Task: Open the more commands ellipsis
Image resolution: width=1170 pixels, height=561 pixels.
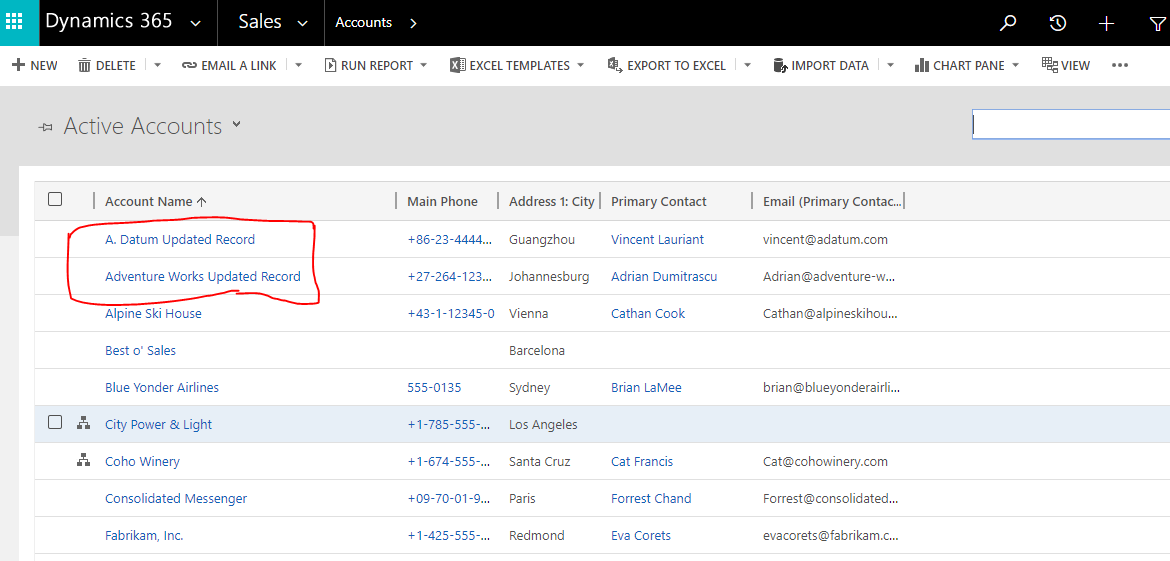Action: click(1120, 65)
